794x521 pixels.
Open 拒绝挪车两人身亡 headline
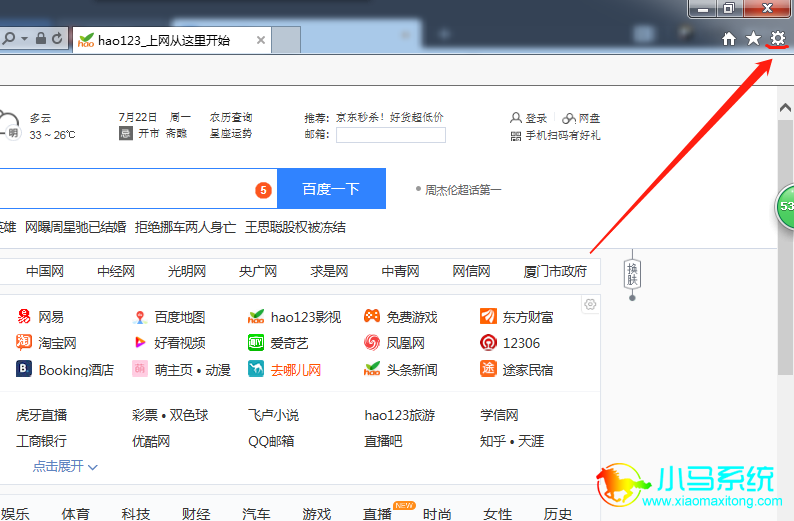pos(185,227)
